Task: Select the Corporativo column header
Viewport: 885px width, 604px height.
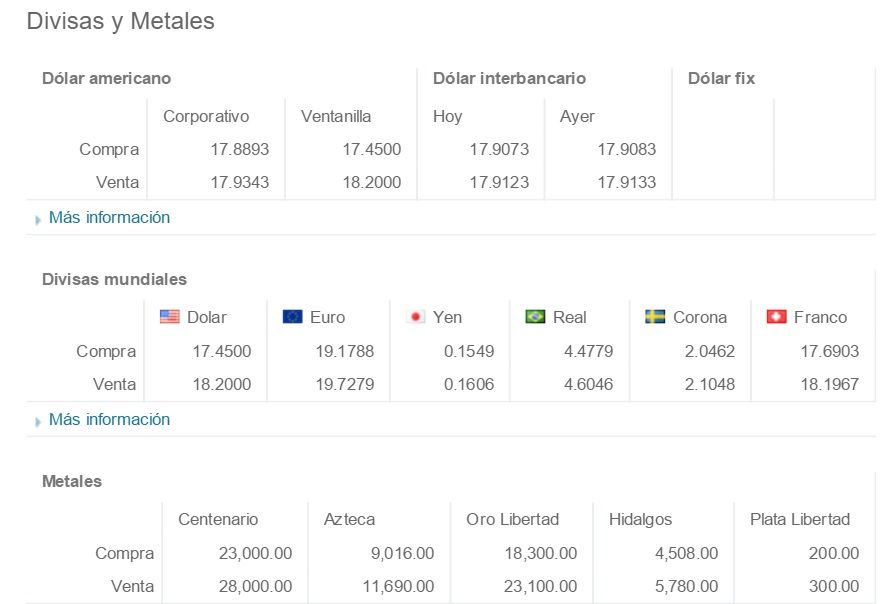Action: pos(206,116)
